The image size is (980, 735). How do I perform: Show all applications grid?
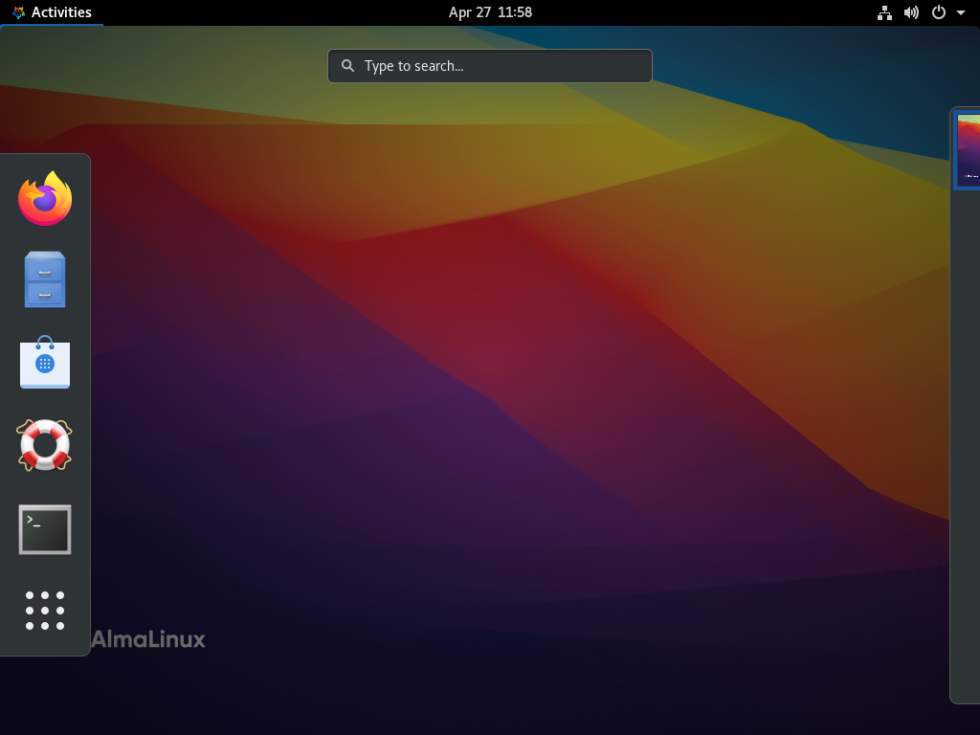click(44, 611)
